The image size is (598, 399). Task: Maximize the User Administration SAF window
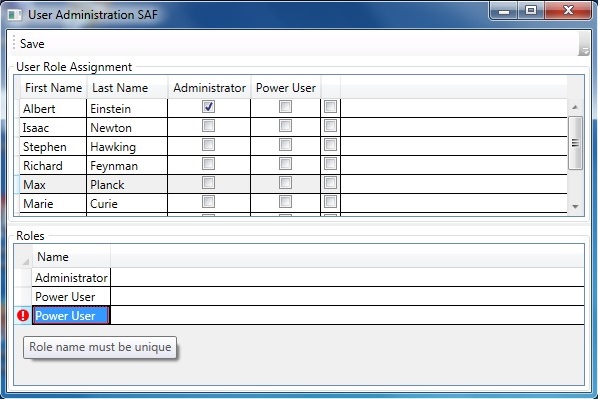tap(531, 11)
